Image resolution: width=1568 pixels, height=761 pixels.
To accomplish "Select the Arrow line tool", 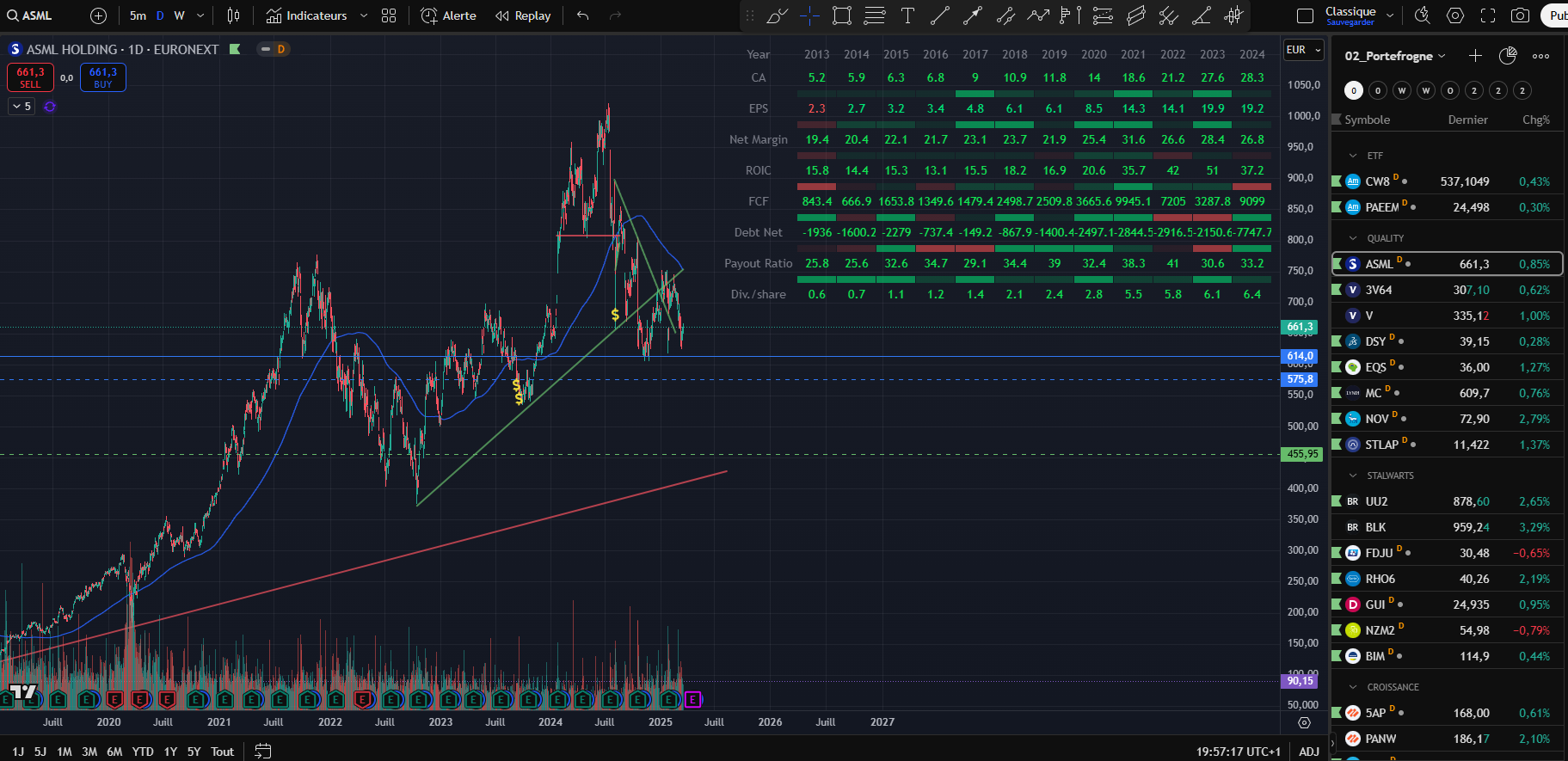I will (x=973, y=15).
